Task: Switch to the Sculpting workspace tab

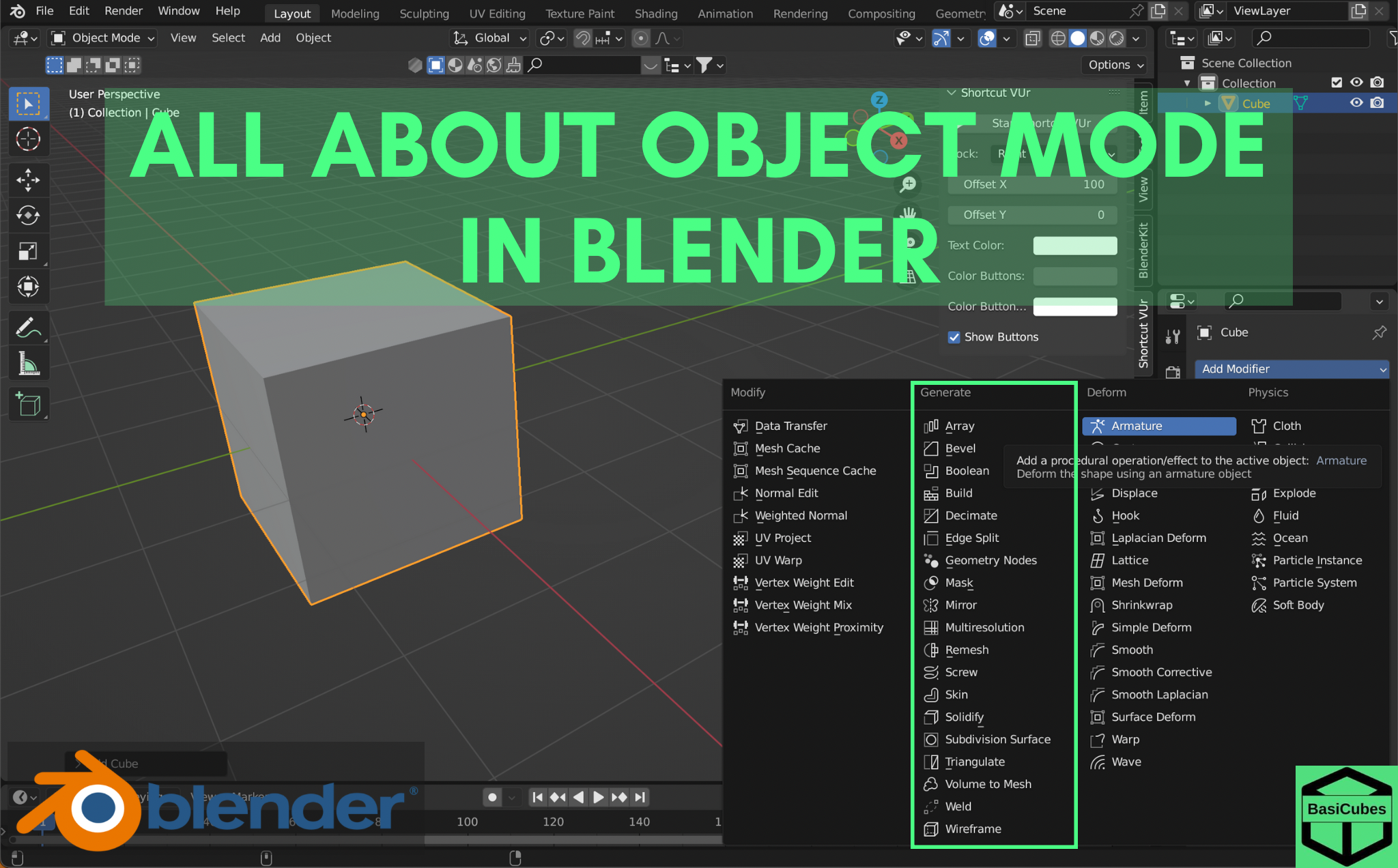Action: [424, 13]
